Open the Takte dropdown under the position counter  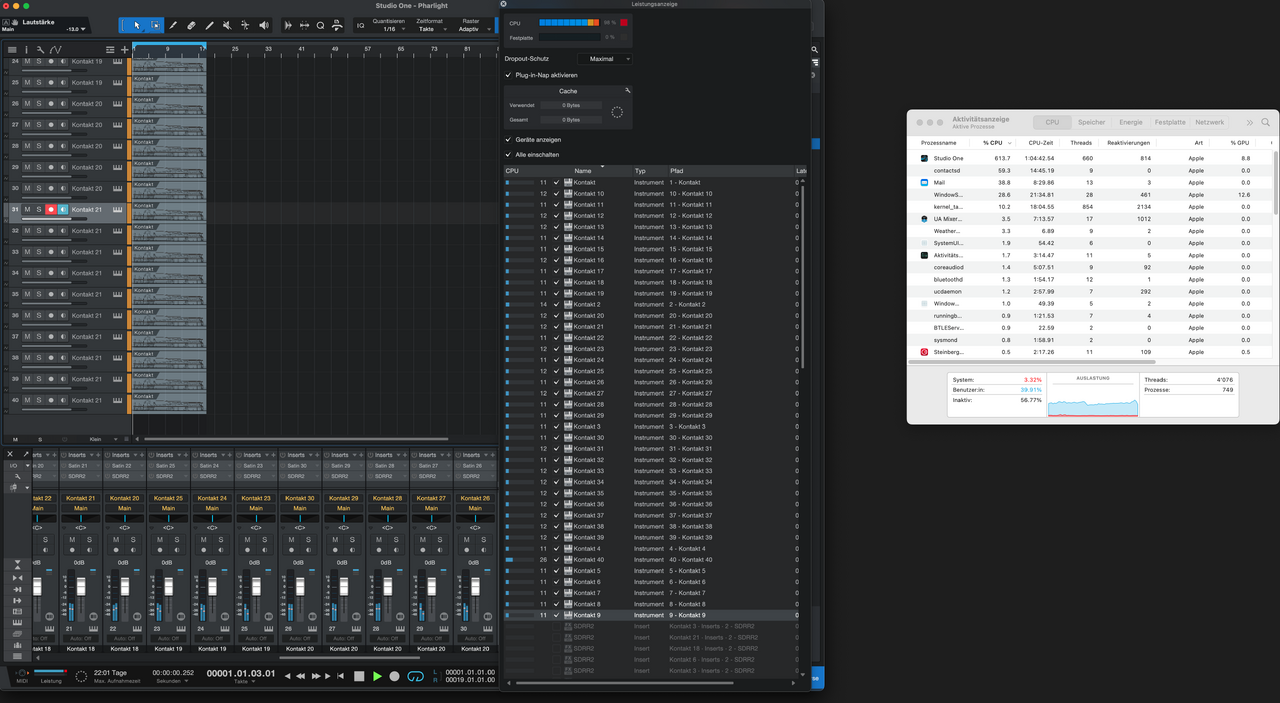tap(243, 681)
